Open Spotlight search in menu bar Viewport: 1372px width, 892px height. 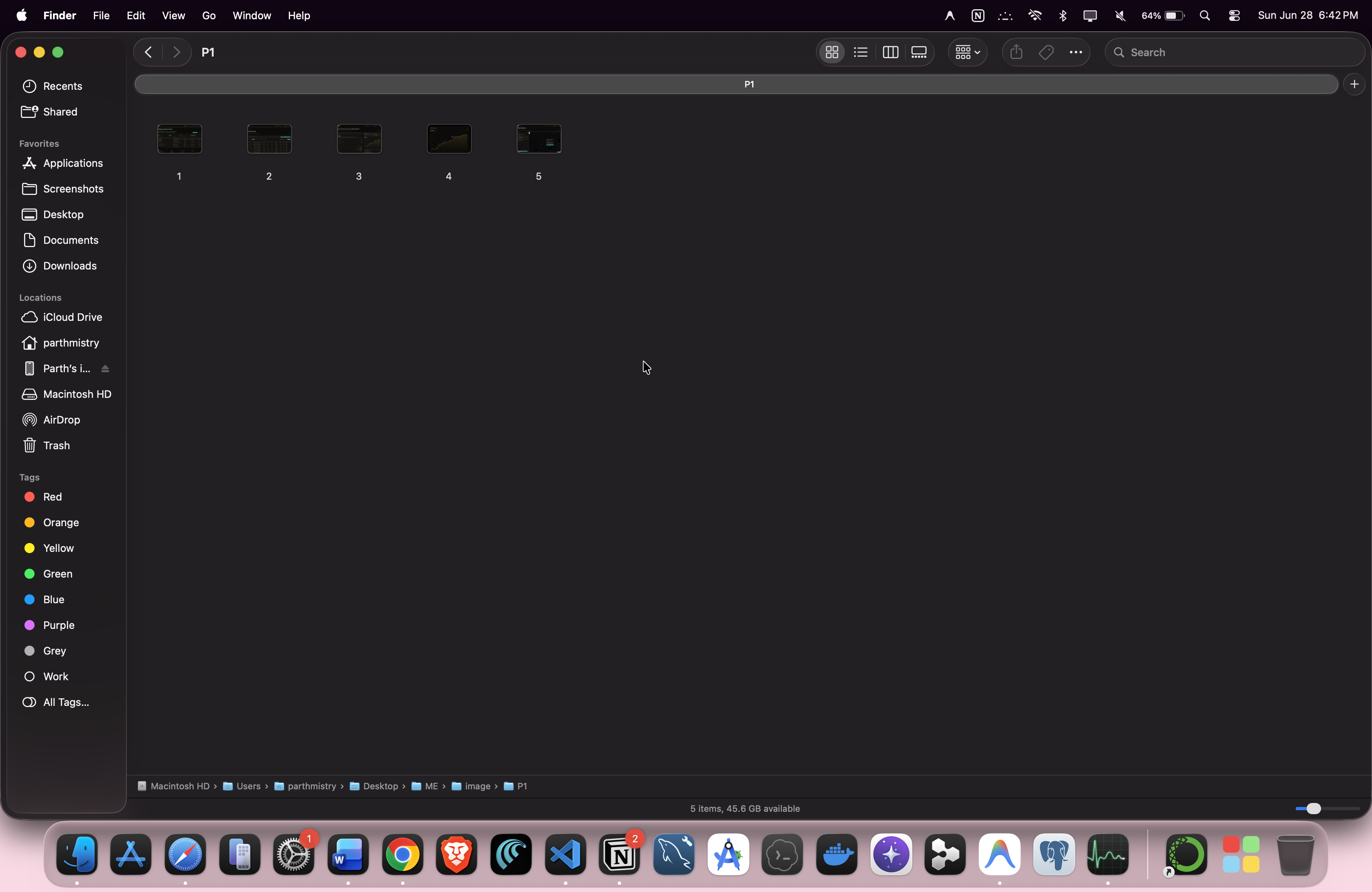click(x=1205, y=16)
